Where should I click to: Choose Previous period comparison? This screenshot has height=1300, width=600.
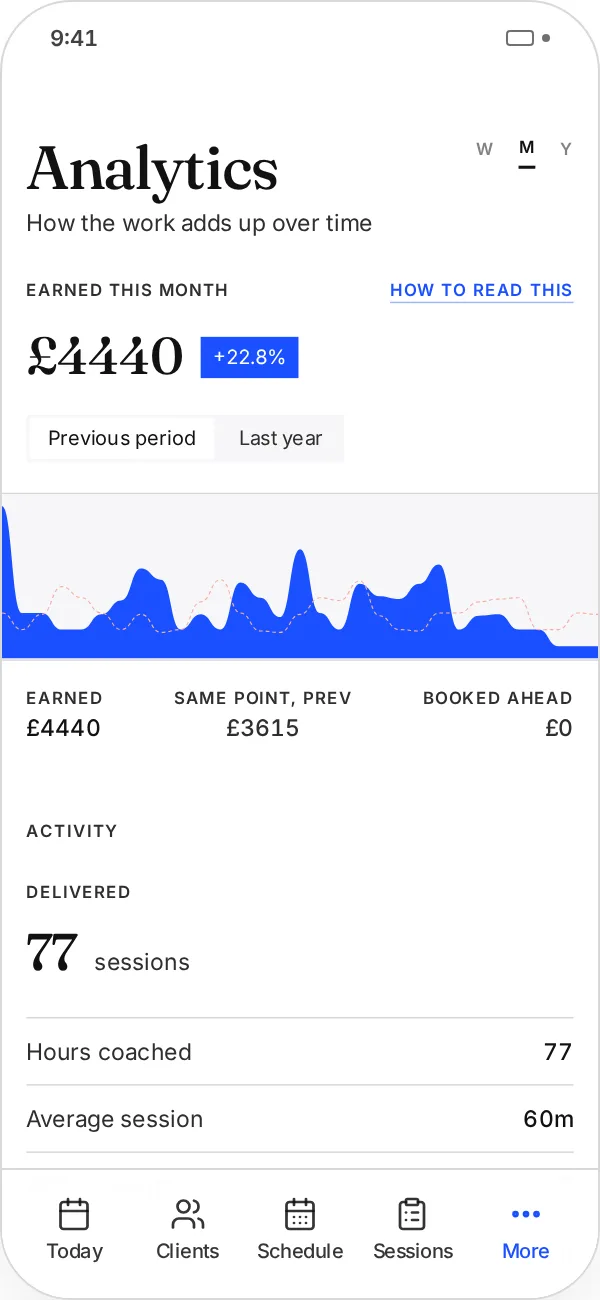point(122,438)
